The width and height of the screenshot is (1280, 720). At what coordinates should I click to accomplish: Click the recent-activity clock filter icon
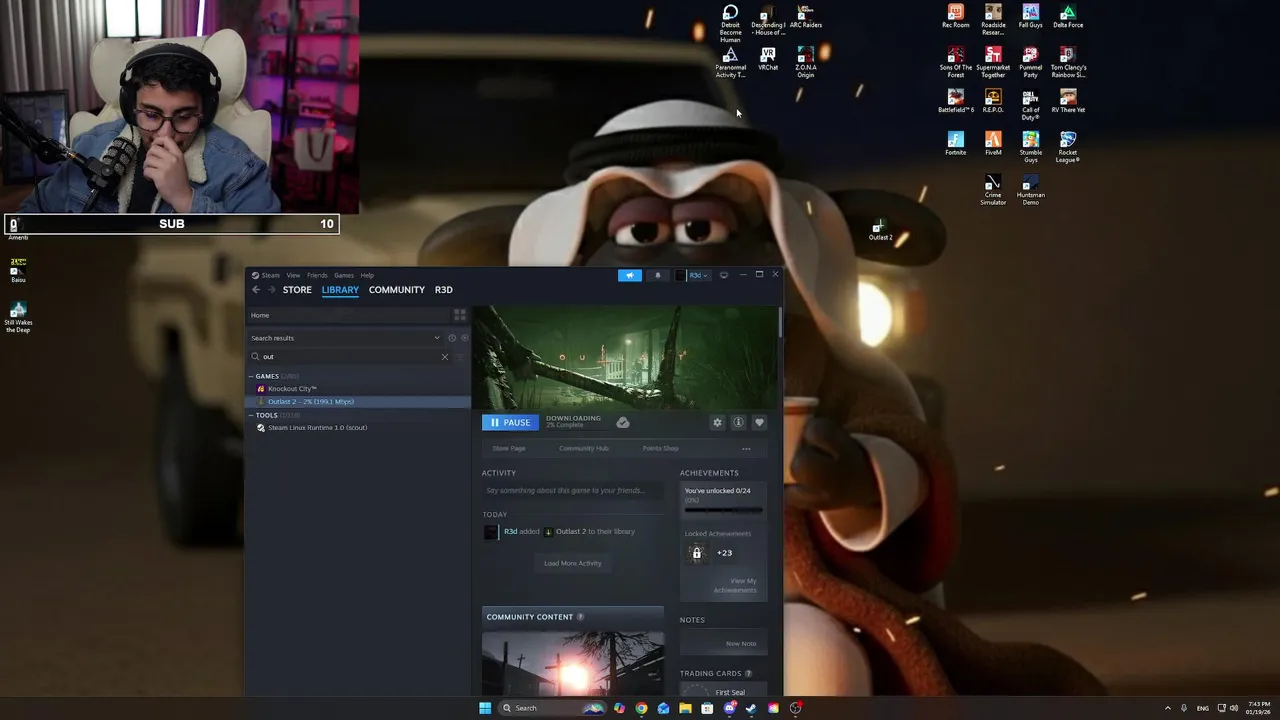pos(452,338)
